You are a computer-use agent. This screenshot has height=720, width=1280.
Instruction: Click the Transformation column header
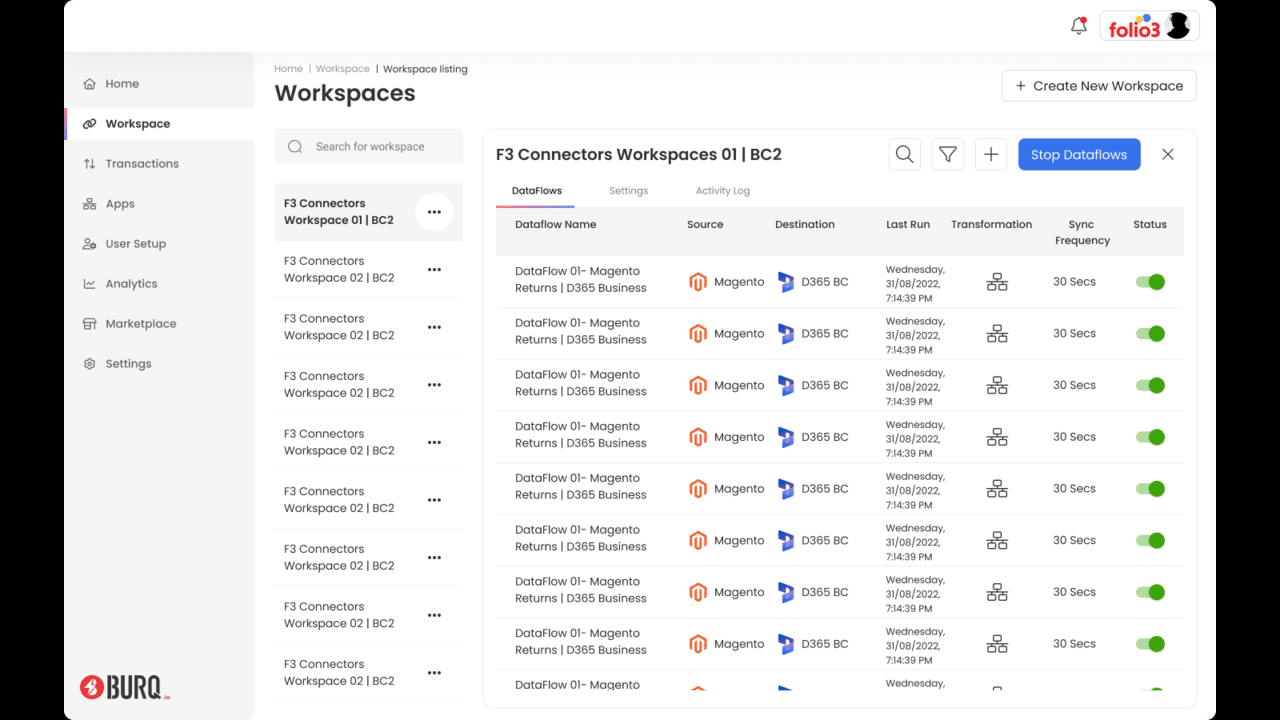992,225
